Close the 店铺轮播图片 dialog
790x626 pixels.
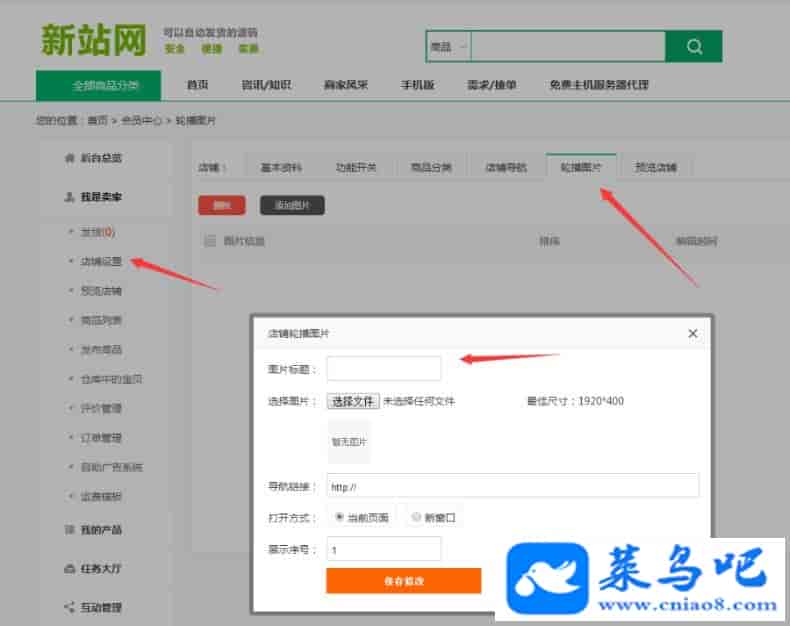693,334
